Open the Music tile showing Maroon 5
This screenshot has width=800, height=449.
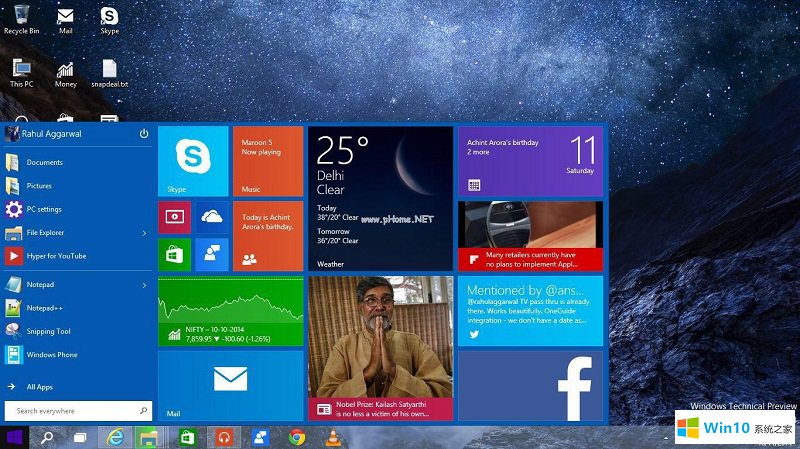(268, 161)
